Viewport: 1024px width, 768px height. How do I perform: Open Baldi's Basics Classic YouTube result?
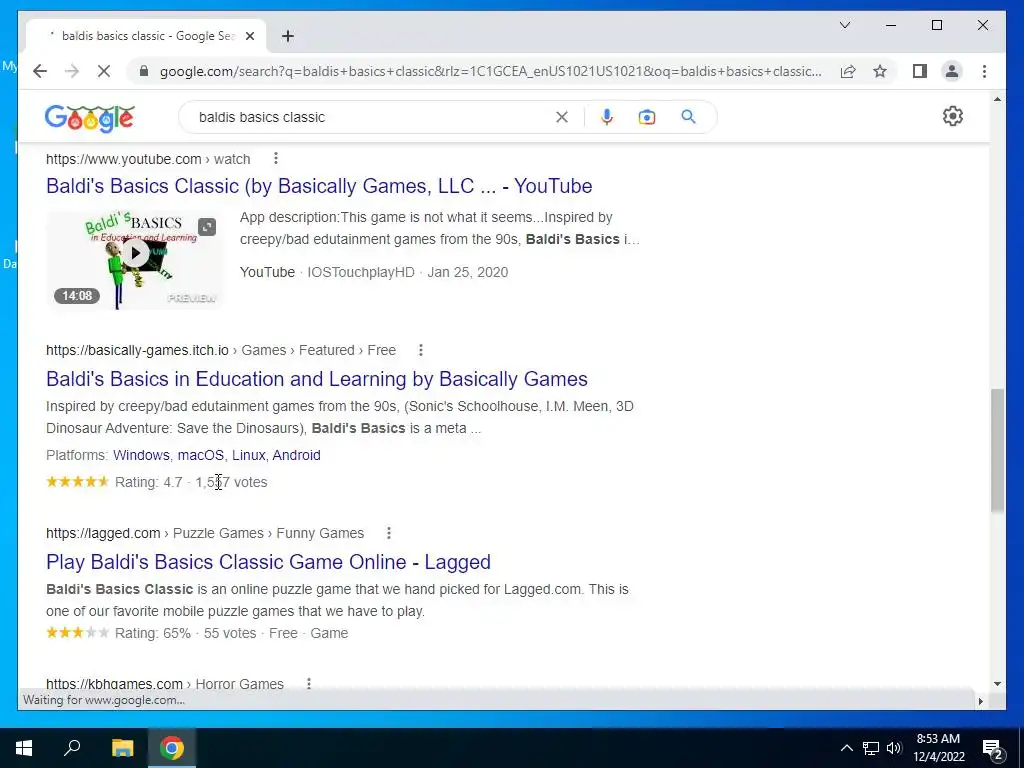point(319,186)
